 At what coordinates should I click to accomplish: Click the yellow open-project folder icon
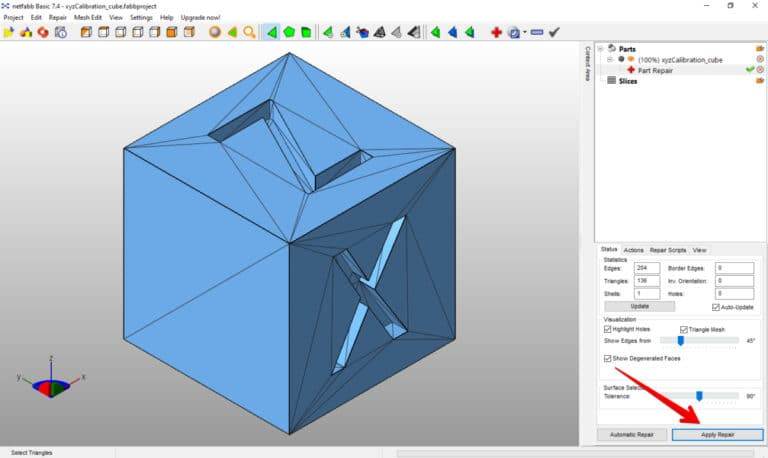(x=8, y=32)
